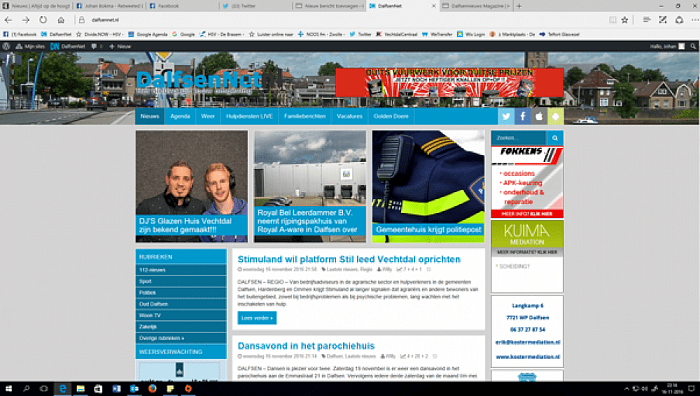Open Hallo, Johan account menu
The image size is (700, 396).
click(667, 46)
